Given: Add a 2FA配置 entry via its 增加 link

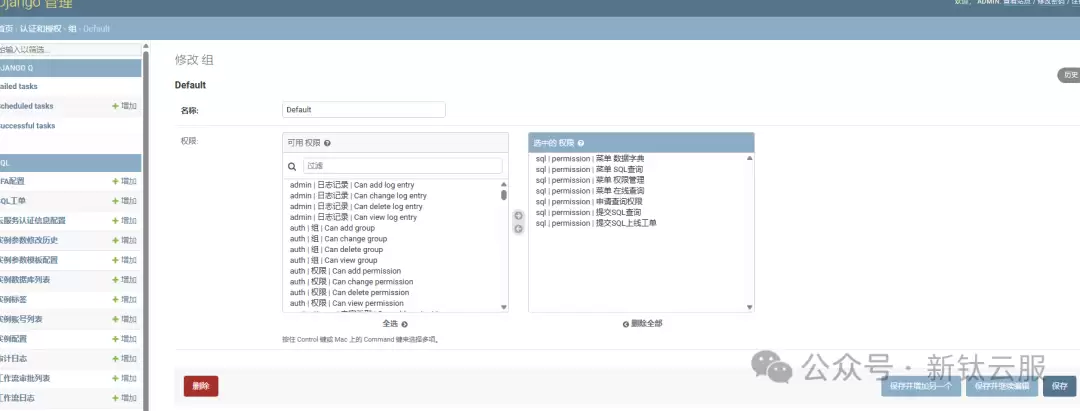Looking at the screenshot, I should [x=125, y=181].
